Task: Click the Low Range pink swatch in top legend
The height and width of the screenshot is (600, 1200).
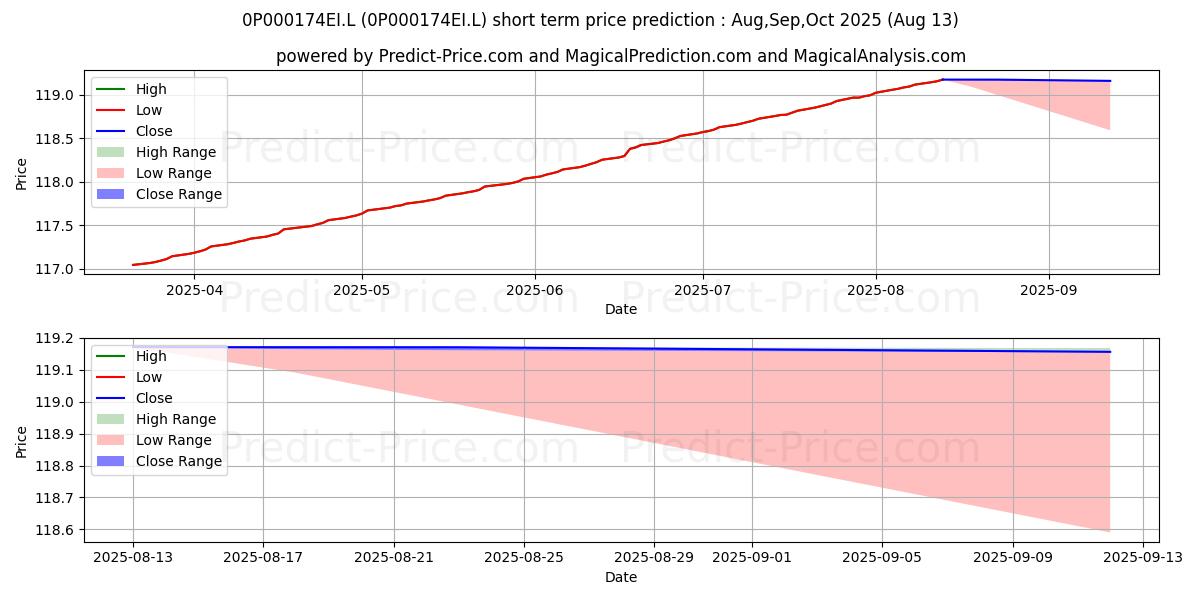Action: (x=111, y=173)
